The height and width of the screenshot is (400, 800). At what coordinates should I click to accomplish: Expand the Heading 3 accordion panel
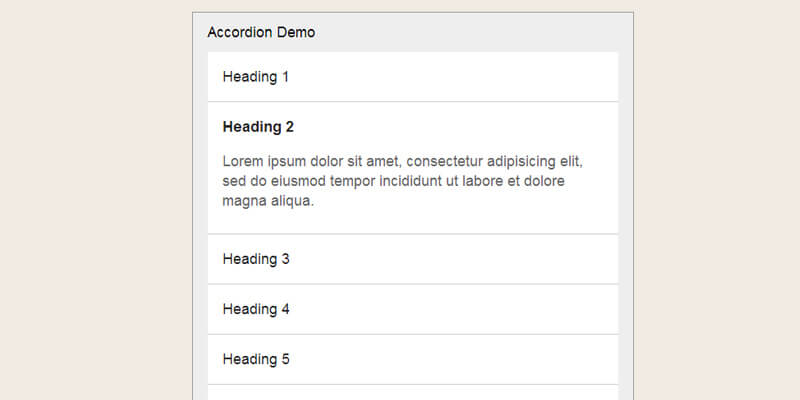pos(256,259)
